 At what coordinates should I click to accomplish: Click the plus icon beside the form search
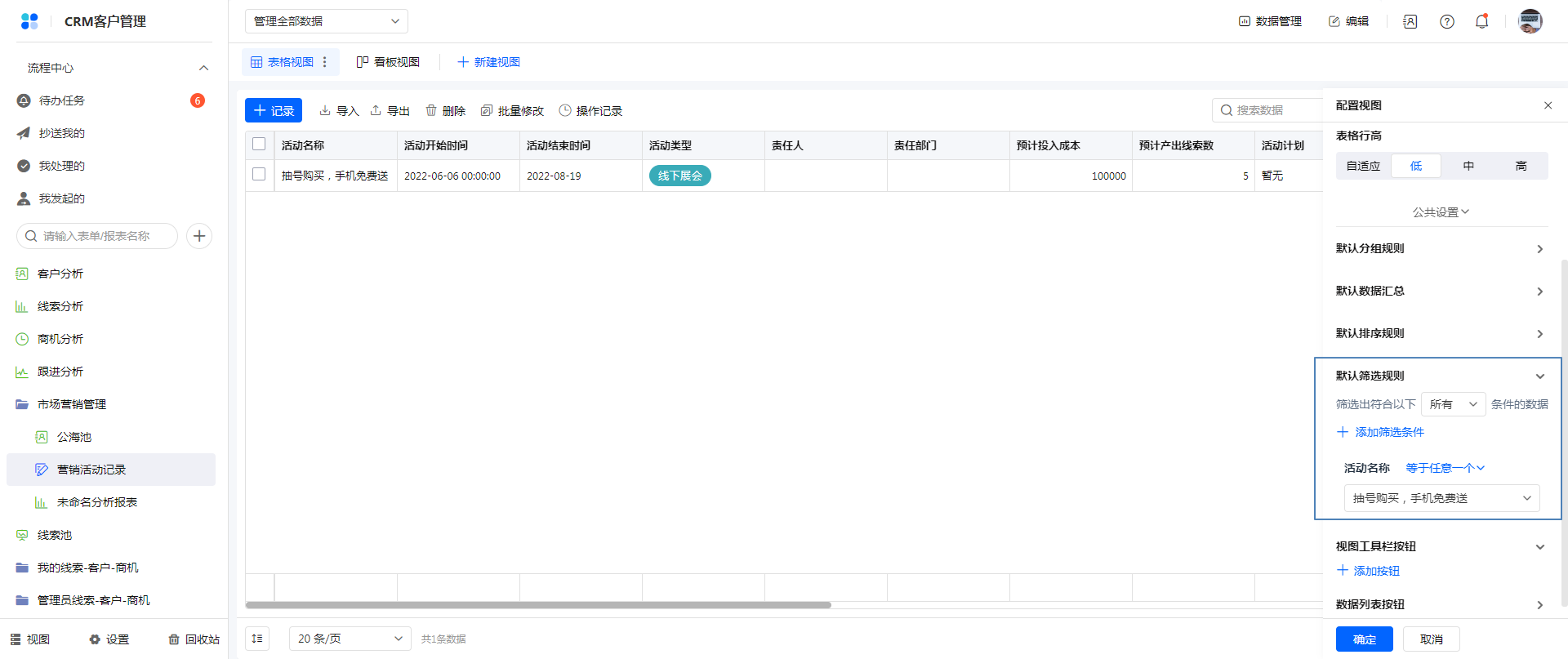[x=199, y=236]
